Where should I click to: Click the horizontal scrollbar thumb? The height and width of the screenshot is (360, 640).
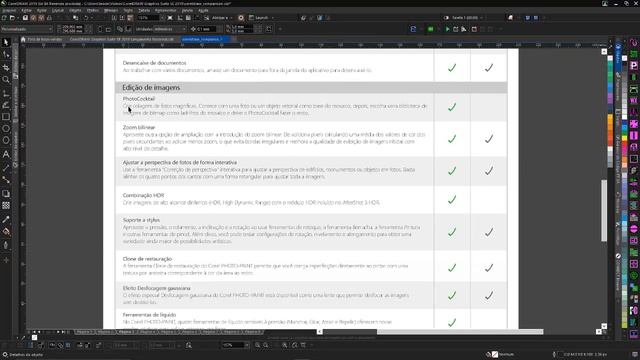tap(460, 332)
